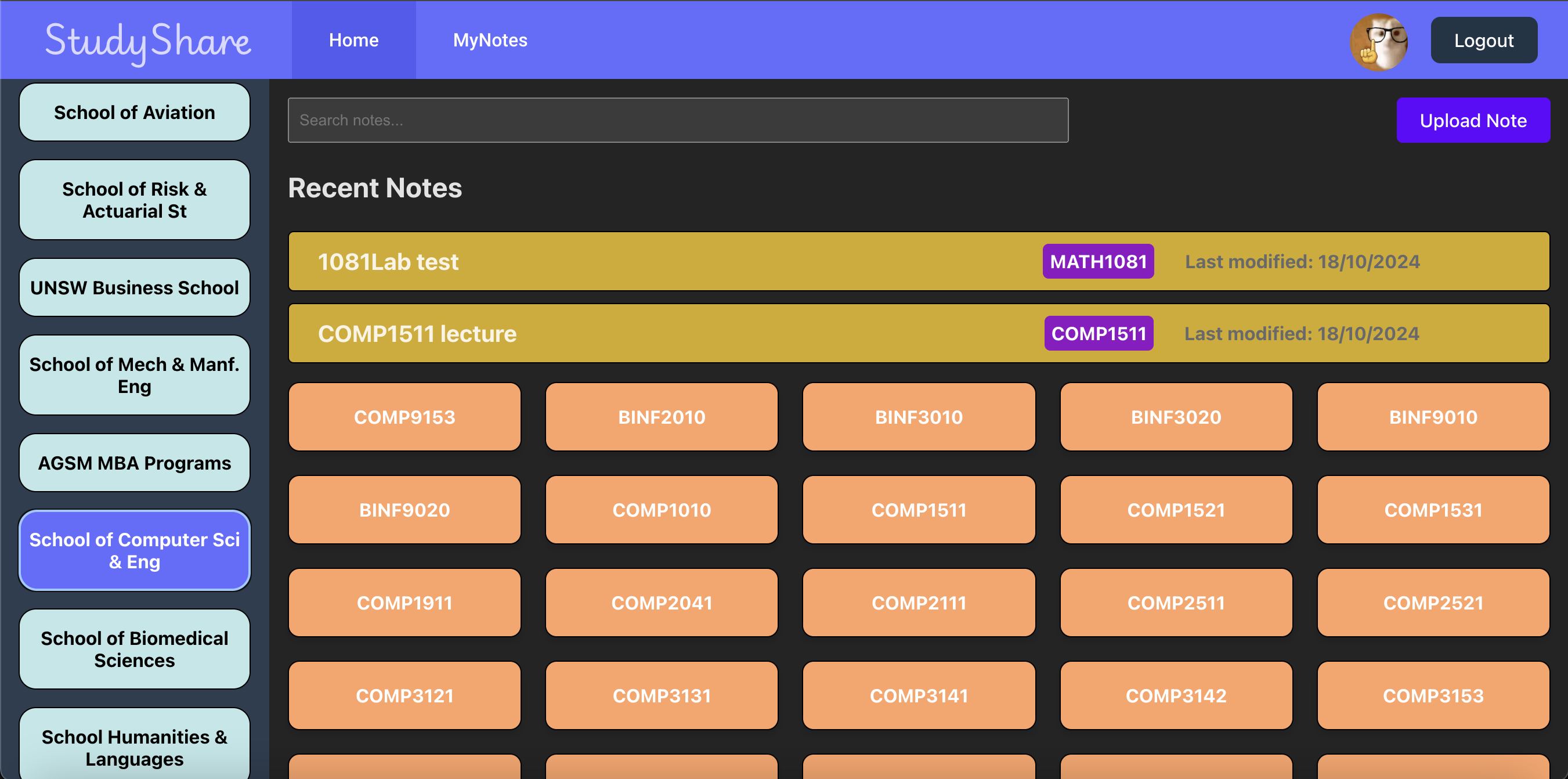Focus the Search notes field
The height and width of the screenshot is (779, 1568).
tap(677, 121)
